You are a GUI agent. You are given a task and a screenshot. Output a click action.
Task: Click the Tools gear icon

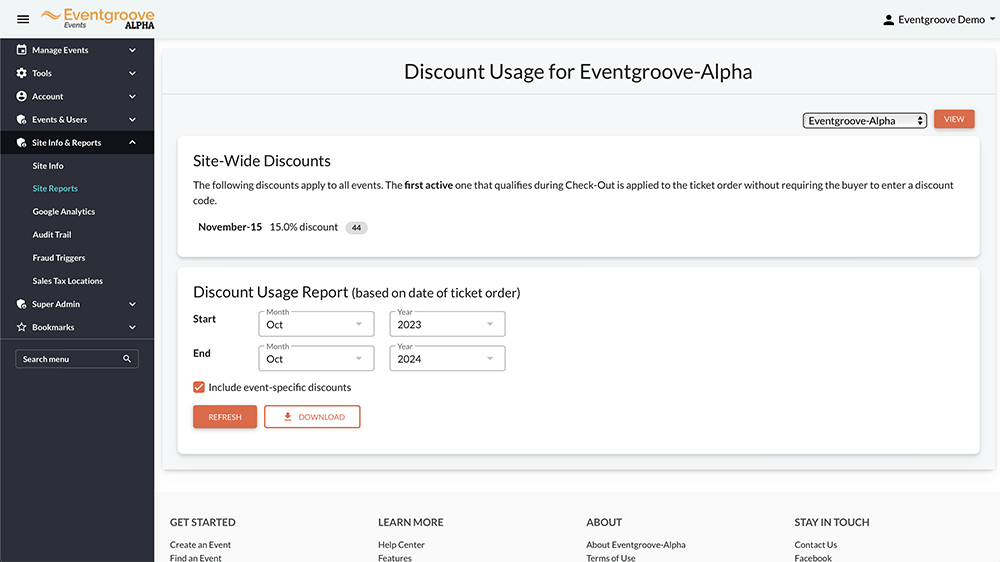pos(21,73)
